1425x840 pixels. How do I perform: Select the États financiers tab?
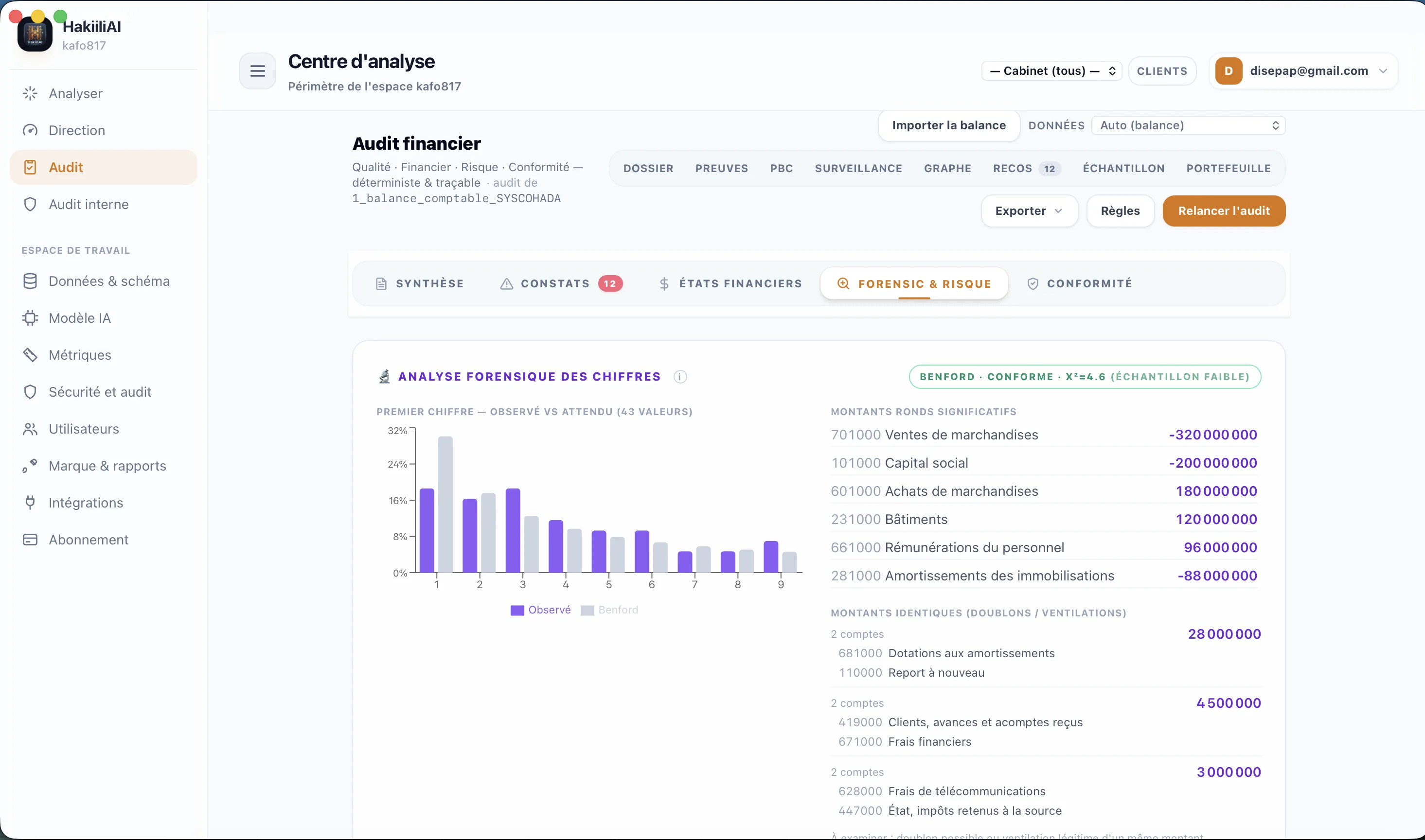click(730, 283)
